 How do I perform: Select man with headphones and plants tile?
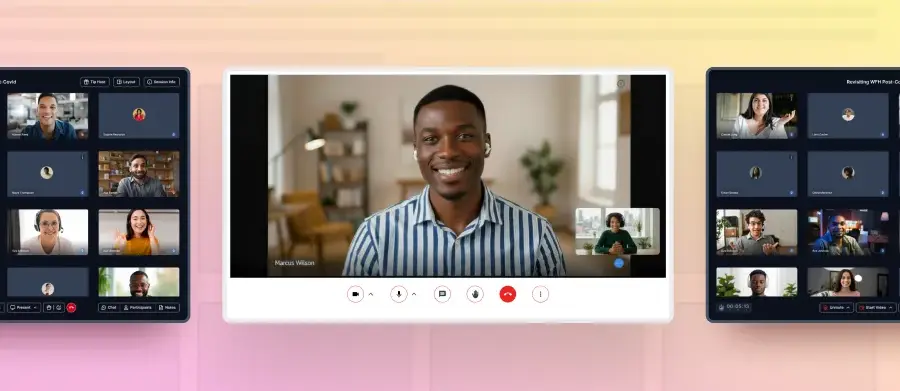point(757,282)
